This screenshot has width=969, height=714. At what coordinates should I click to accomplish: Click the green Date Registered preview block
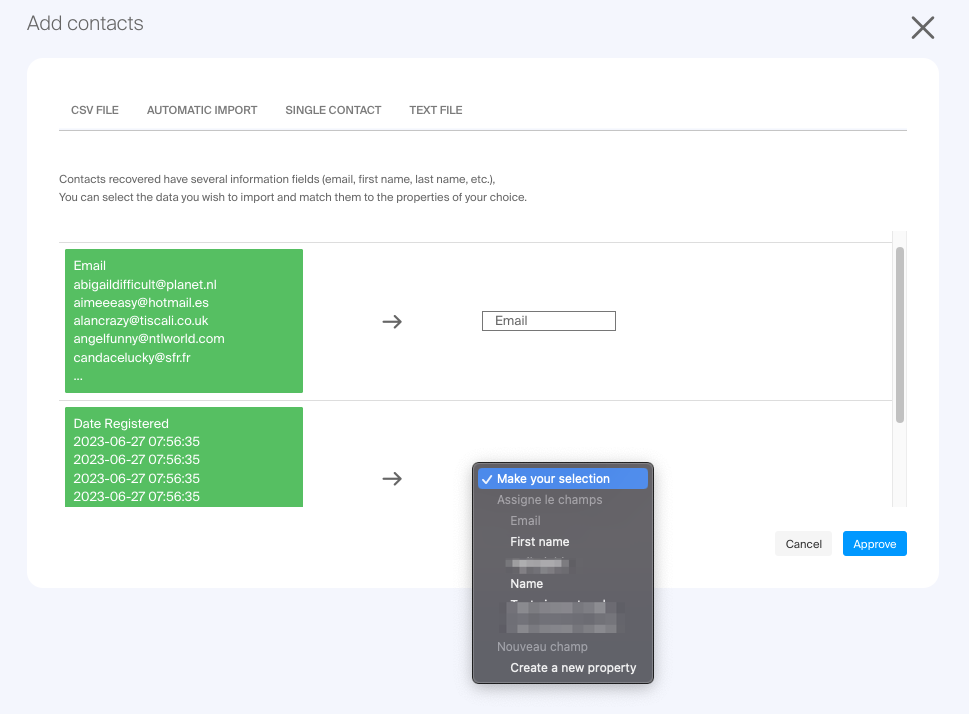pyautogui.click(x=184, y=458)
